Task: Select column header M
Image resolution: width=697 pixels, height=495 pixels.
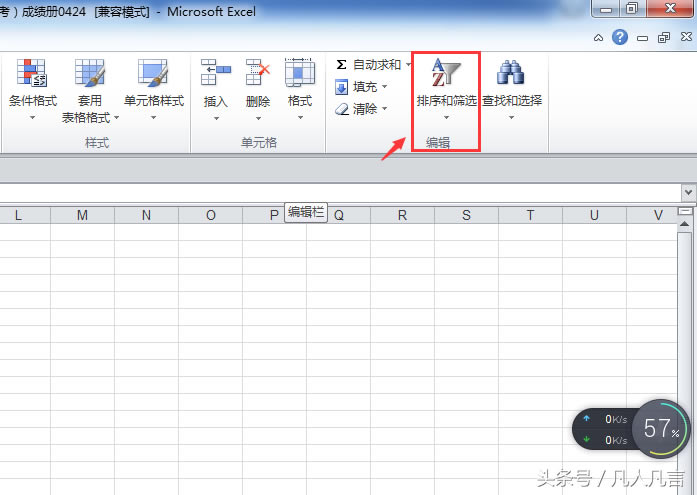Action: (82, 215)
